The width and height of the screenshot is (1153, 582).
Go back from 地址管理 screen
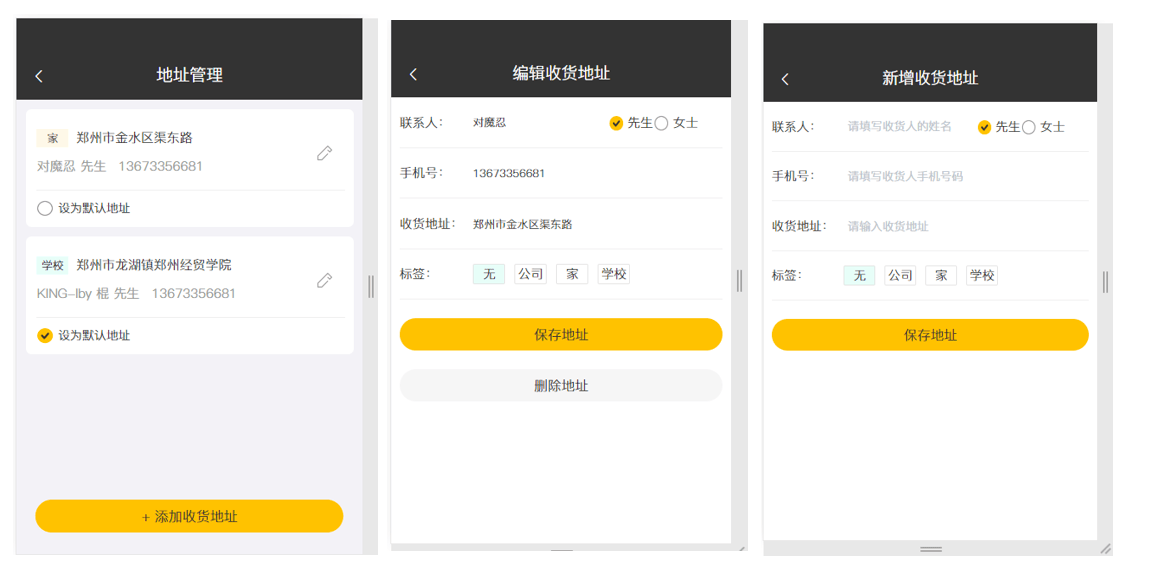[x=39, y=76]
